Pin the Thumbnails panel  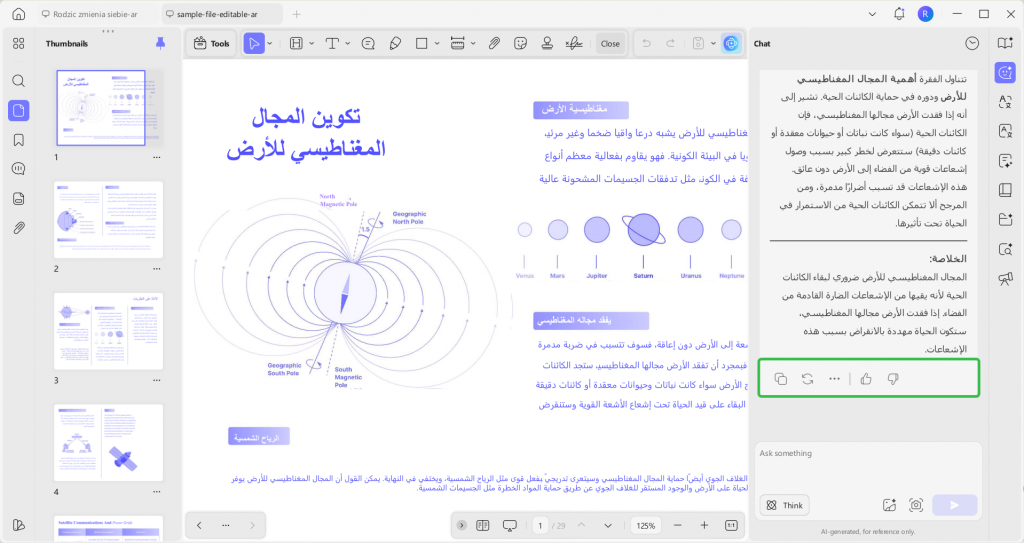point(160,43)
